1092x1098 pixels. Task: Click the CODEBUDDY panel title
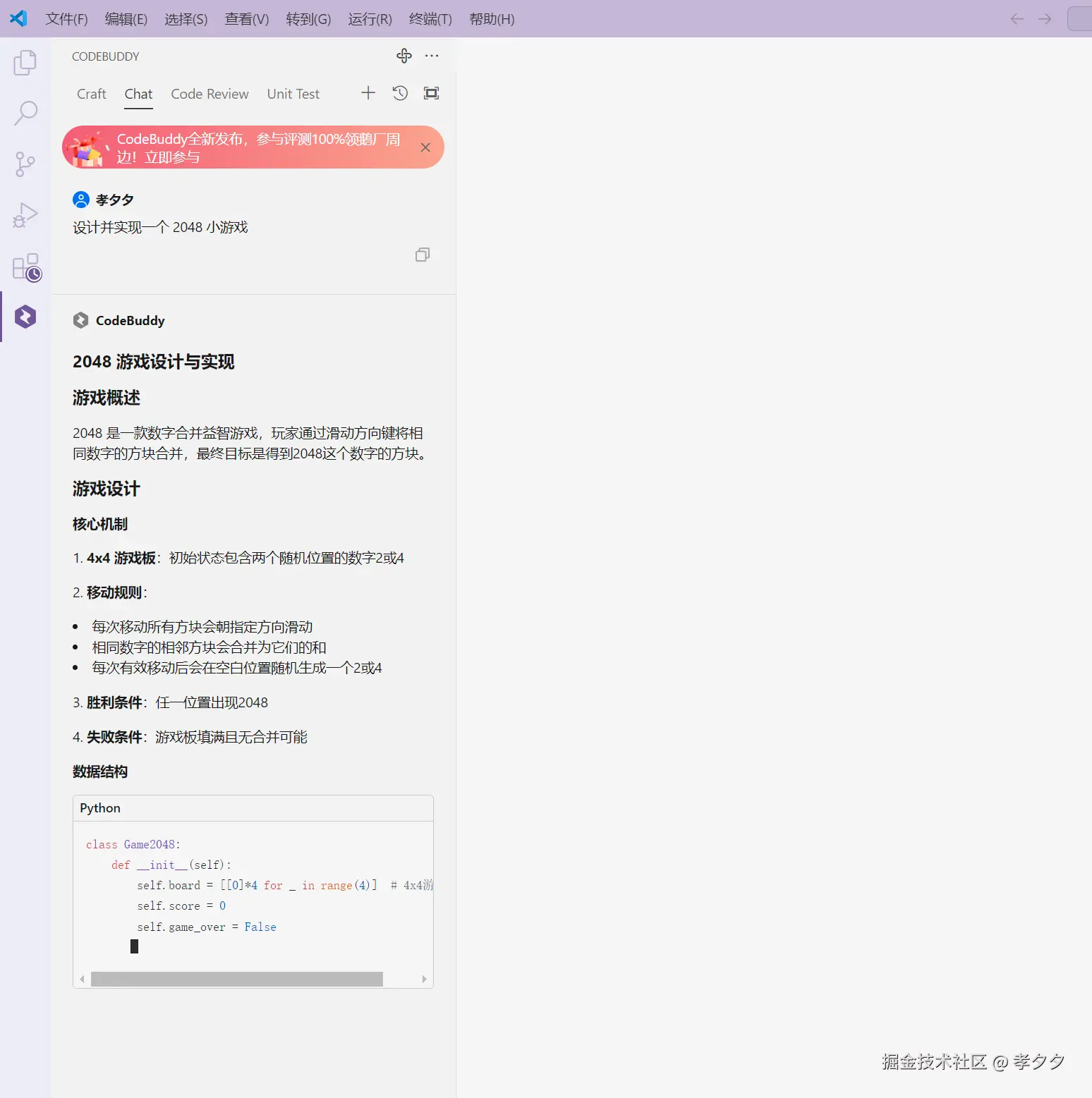click(x=106, y=56)
